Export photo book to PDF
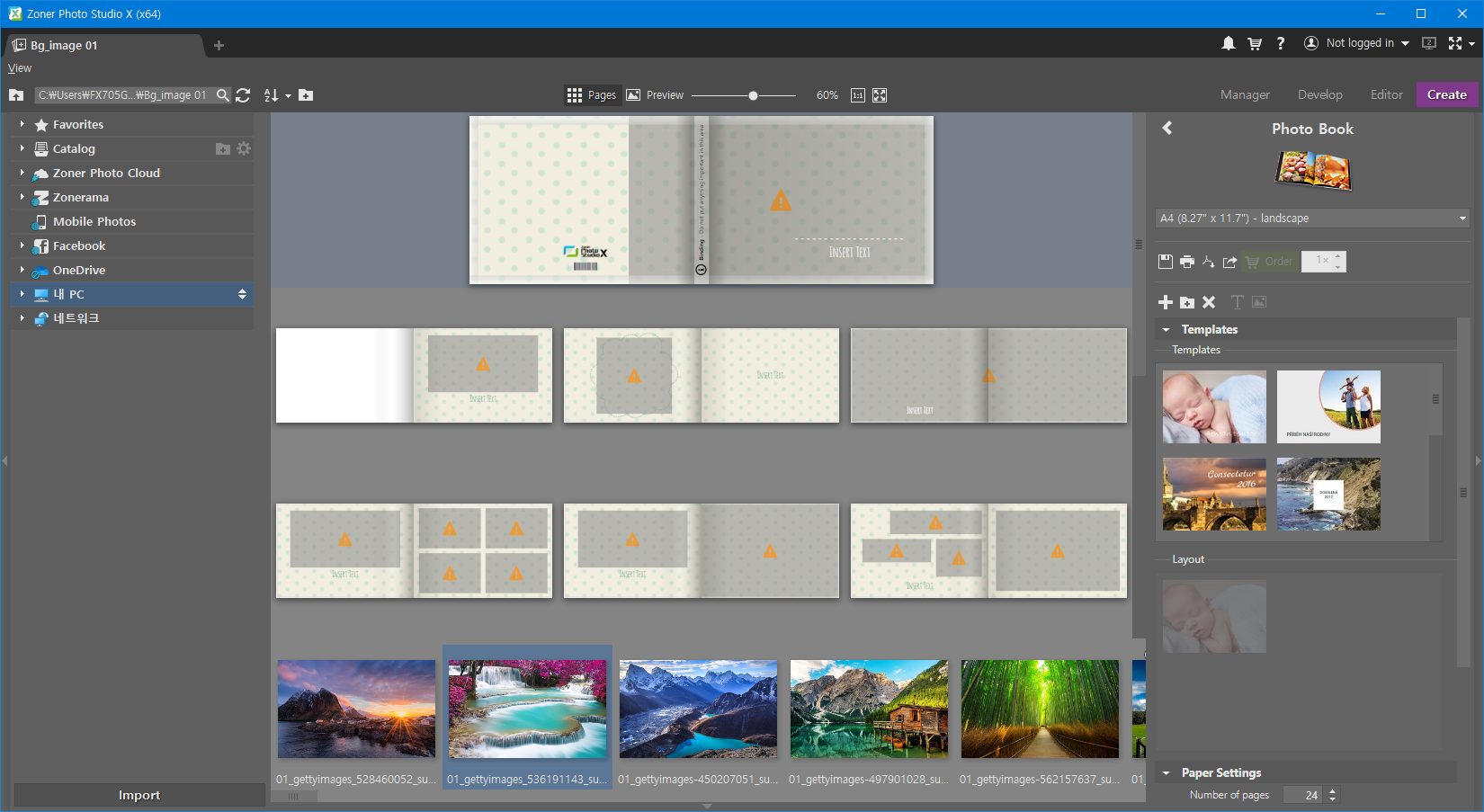1484x812 pixels. (1208, 262)
